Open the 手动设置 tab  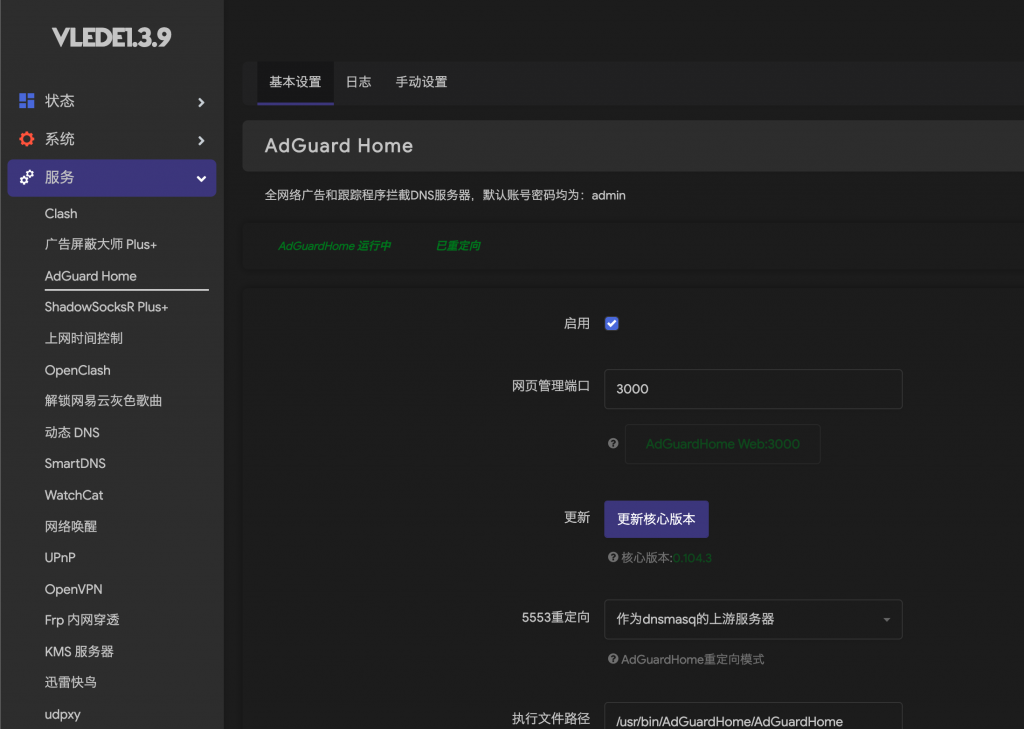pos(421,82)
